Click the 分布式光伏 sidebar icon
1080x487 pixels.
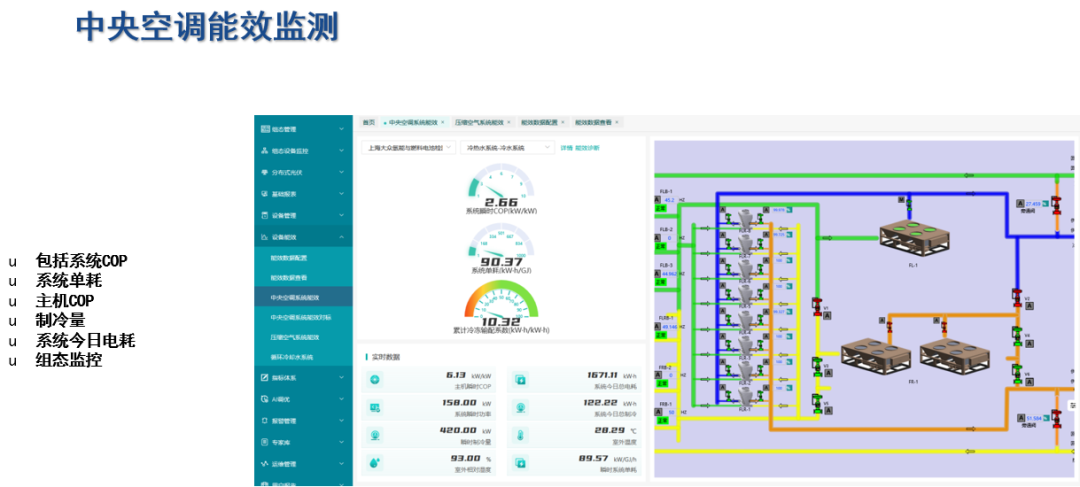pos(265,172)
